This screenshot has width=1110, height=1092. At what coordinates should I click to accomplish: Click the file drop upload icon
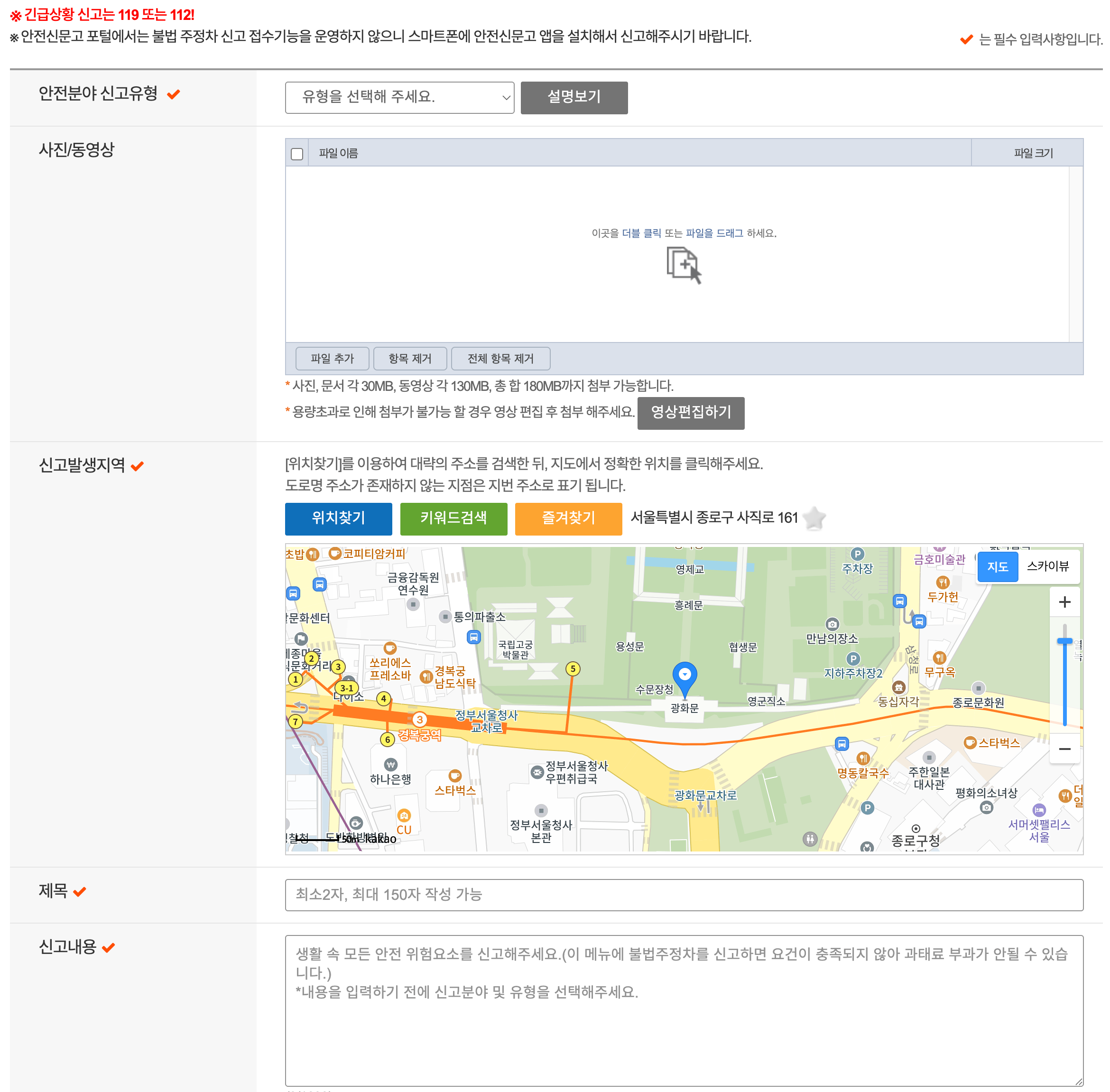click(x=684, y=264)
